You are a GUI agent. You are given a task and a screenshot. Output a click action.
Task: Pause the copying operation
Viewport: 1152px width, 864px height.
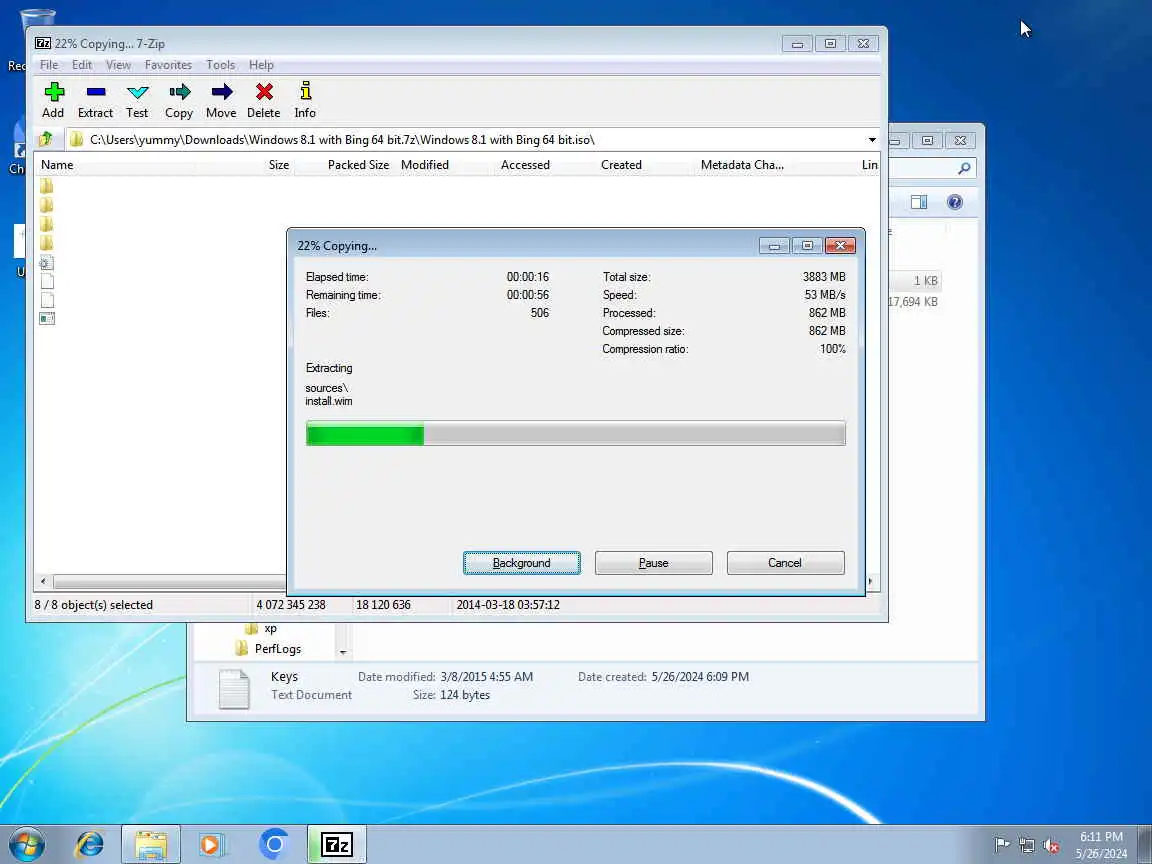(653, 563)
